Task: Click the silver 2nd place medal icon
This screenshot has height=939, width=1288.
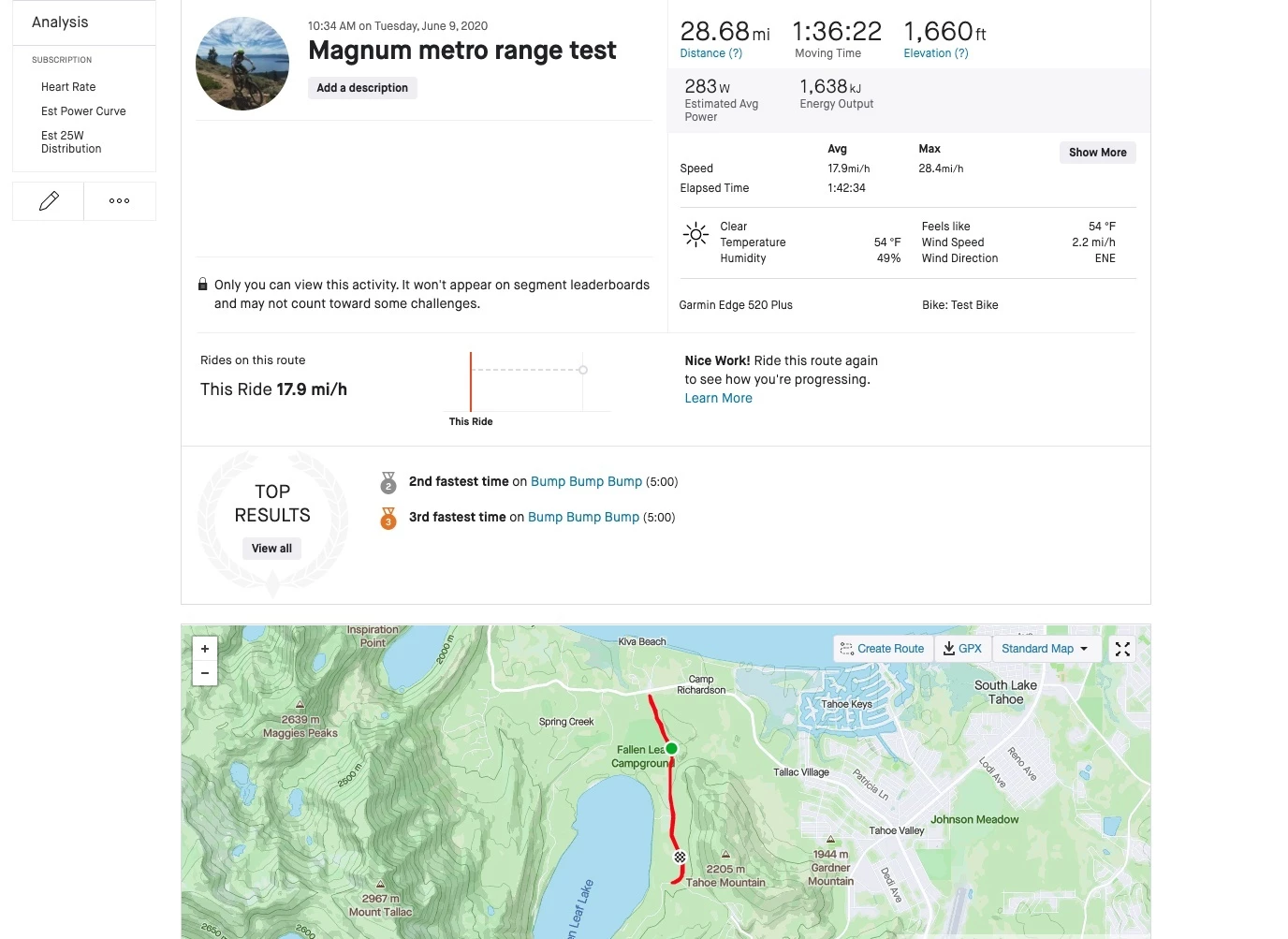Action: 388,483
